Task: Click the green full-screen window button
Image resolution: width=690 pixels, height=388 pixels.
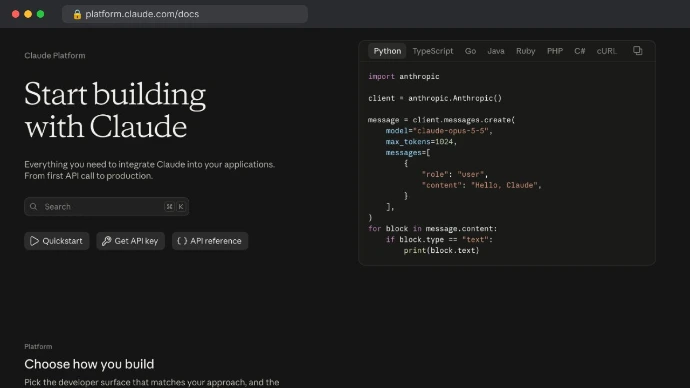Action: pos(40,14)
